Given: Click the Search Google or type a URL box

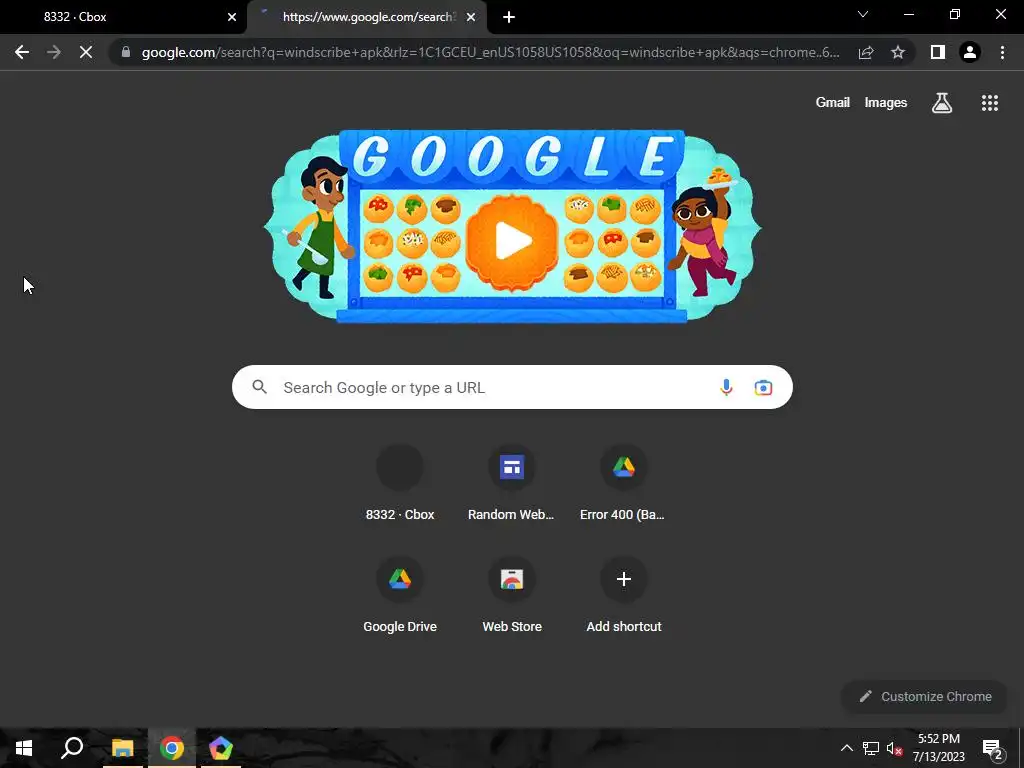Looking at the screenshot, I should (512, 387).
